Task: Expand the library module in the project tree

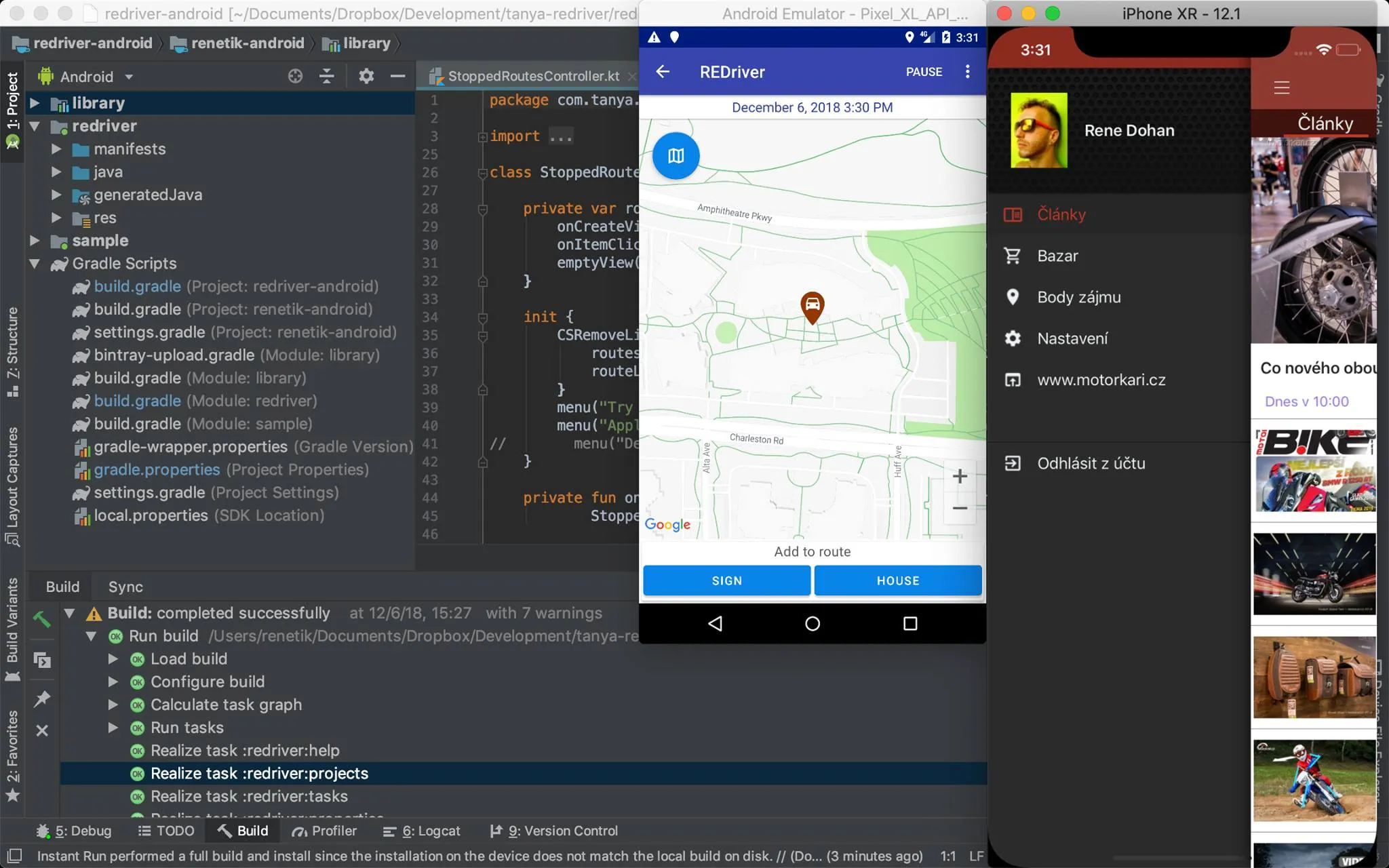Action: pos(35,103)
